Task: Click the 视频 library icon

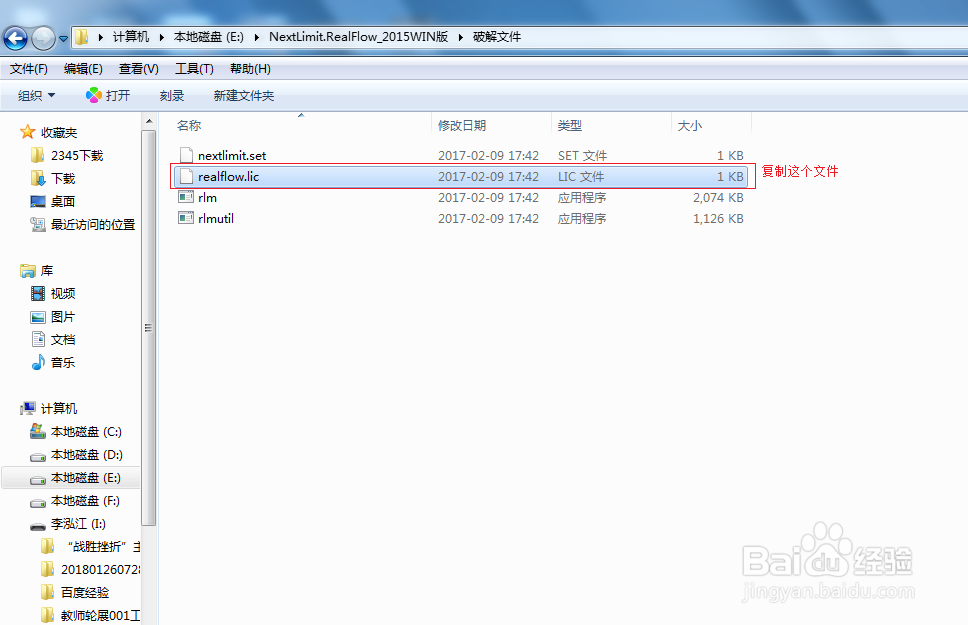Action: tap(38, 293)
